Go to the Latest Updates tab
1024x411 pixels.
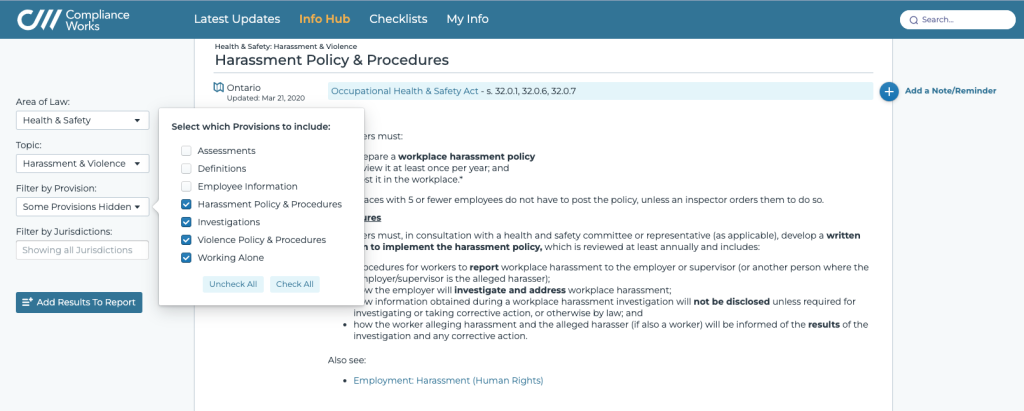(238, 19)
